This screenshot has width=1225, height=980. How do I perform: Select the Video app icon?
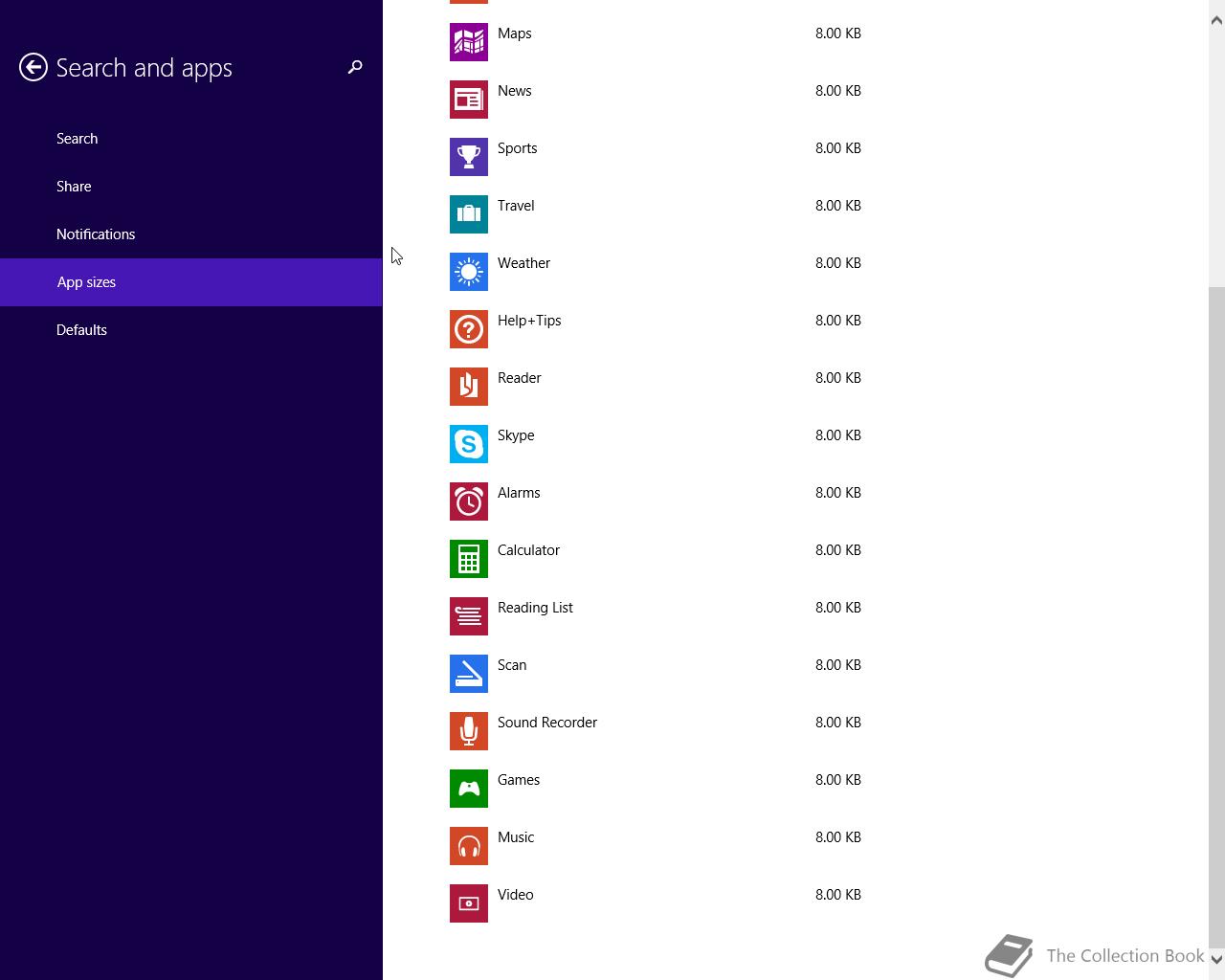pyautogui.click(x=469, y=903)
